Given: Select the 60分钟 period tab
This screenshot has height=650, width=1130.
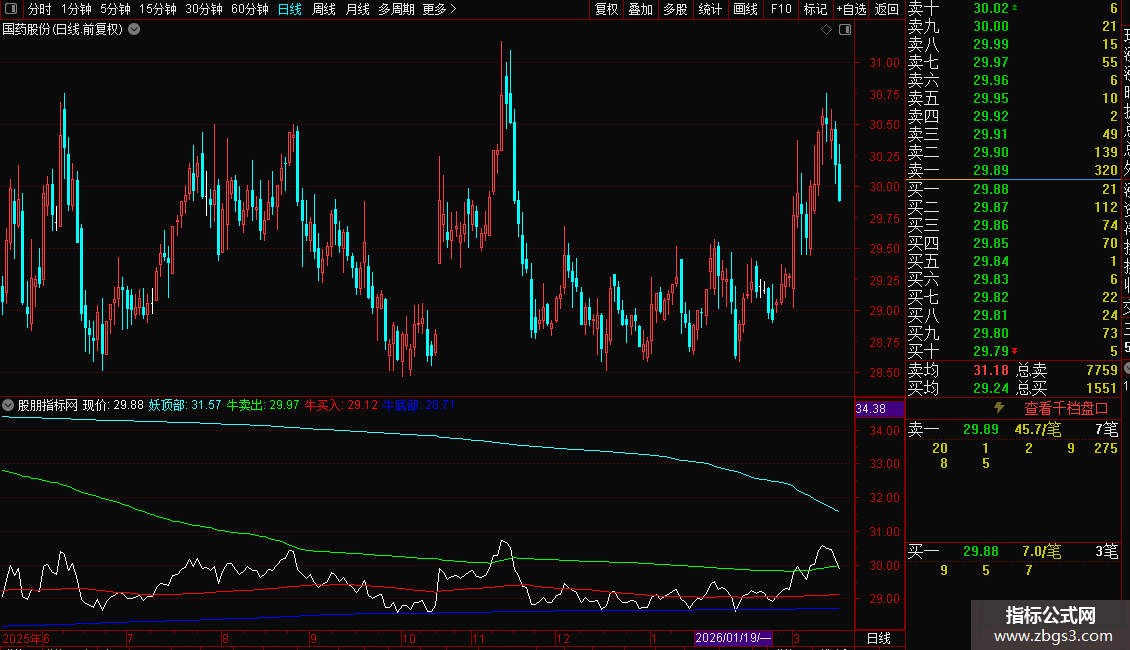Looking at the screenshot, I should (x=249, y=9).
